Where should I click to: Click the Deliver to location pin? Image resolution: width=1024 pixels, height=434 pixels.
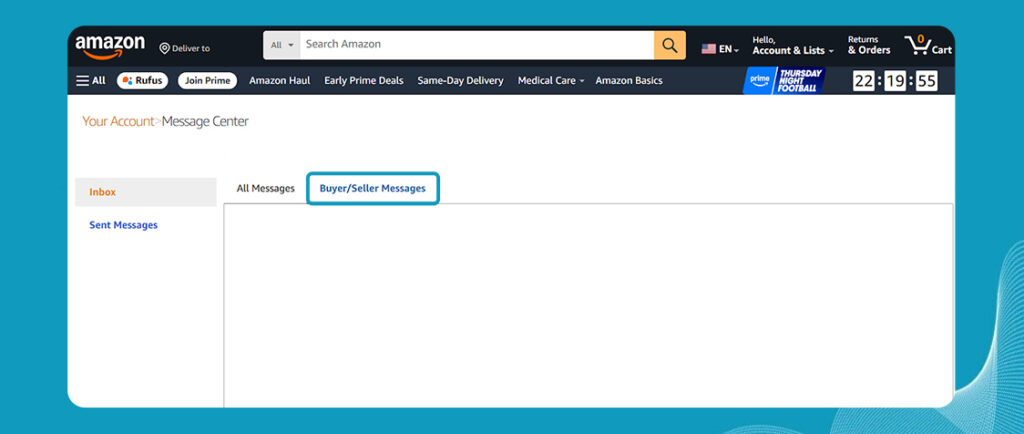tap(165, 48)
